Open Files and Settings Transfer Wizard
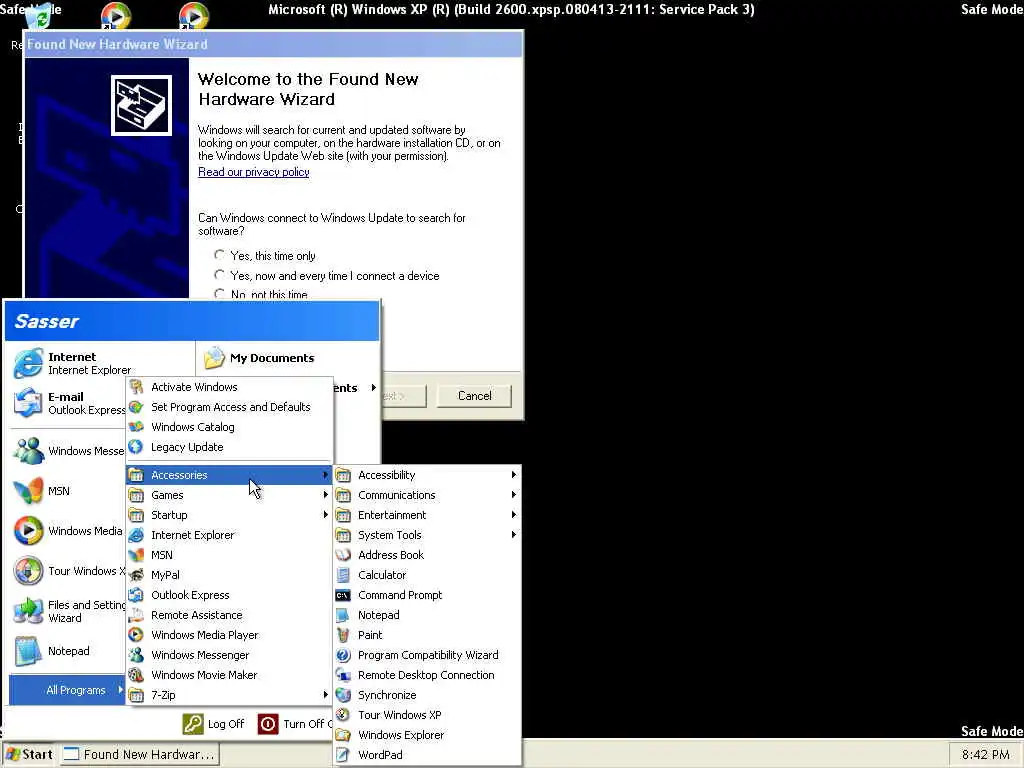This screenshot has height=768, width=1024. 68,611
